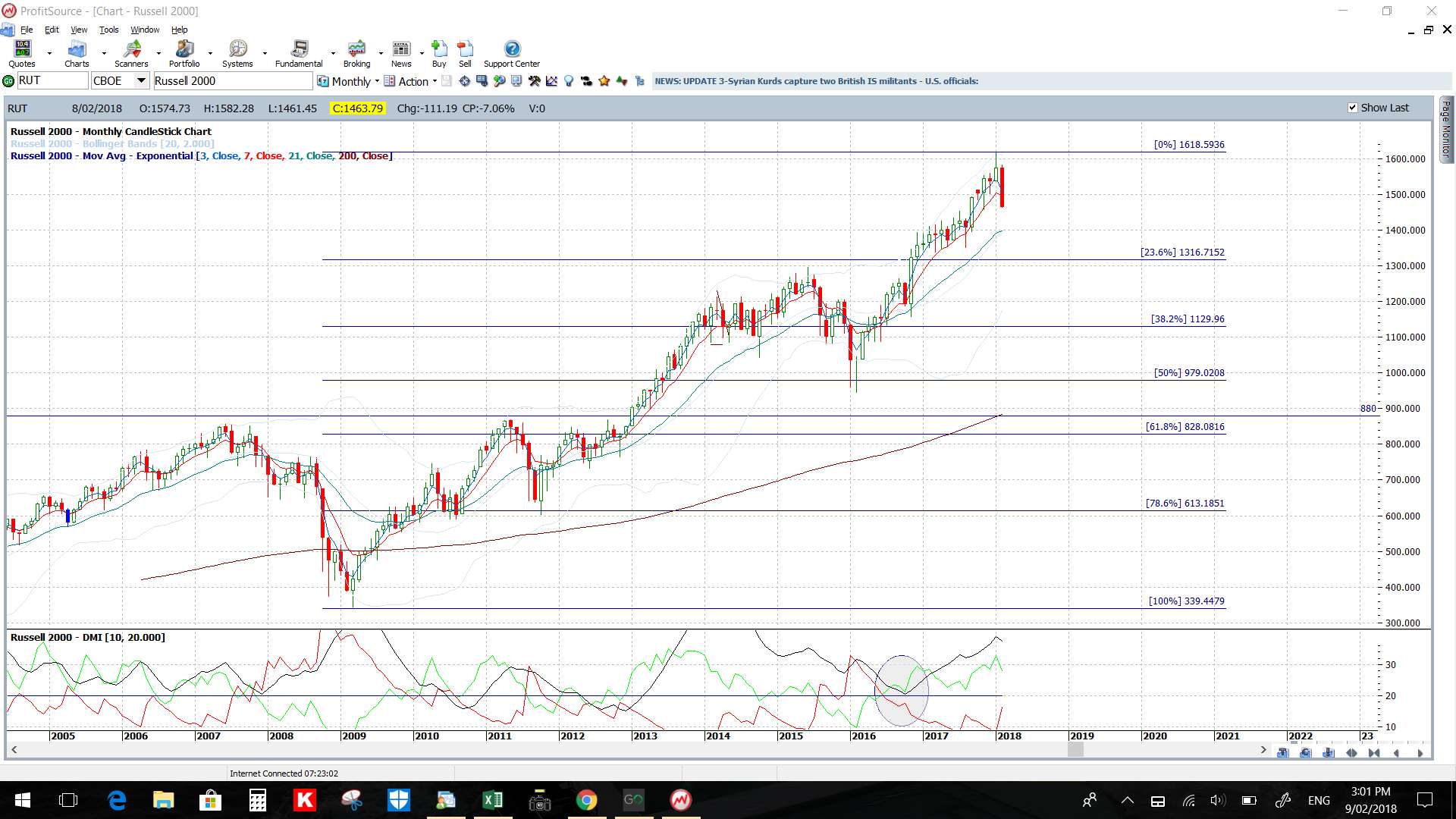Open the Support Center help icon
This screenshot has width=1456, height=819.
(512, 54)
